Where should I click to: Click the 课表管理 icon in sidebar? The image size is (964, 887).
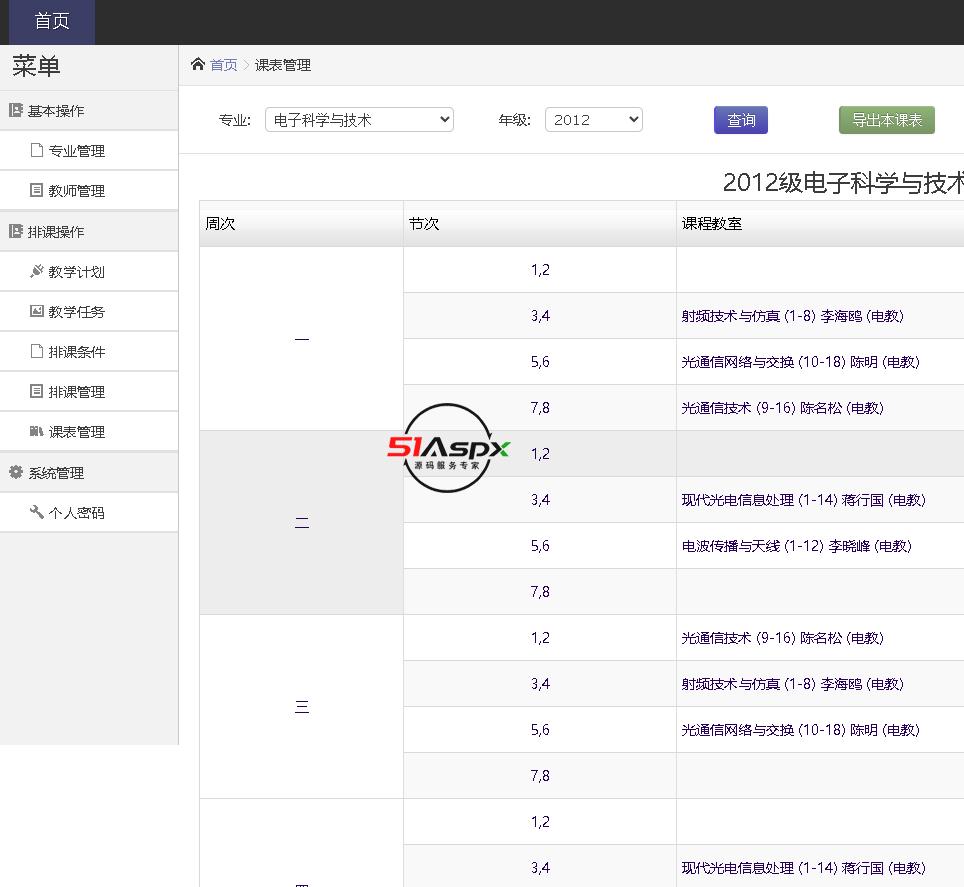(x=37, y=432)
